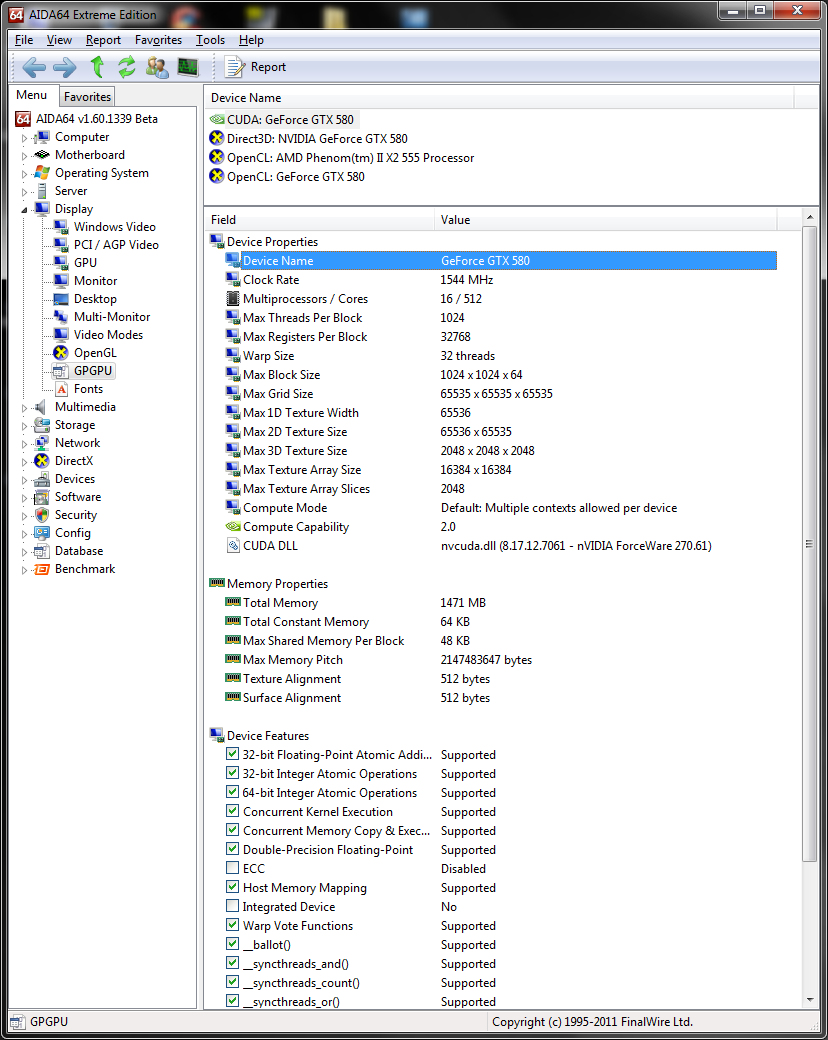Toggle the Integrated Device checkbox
This screenshot has height=1040, width=828.
pyautogui.click(x=232, y=905)
